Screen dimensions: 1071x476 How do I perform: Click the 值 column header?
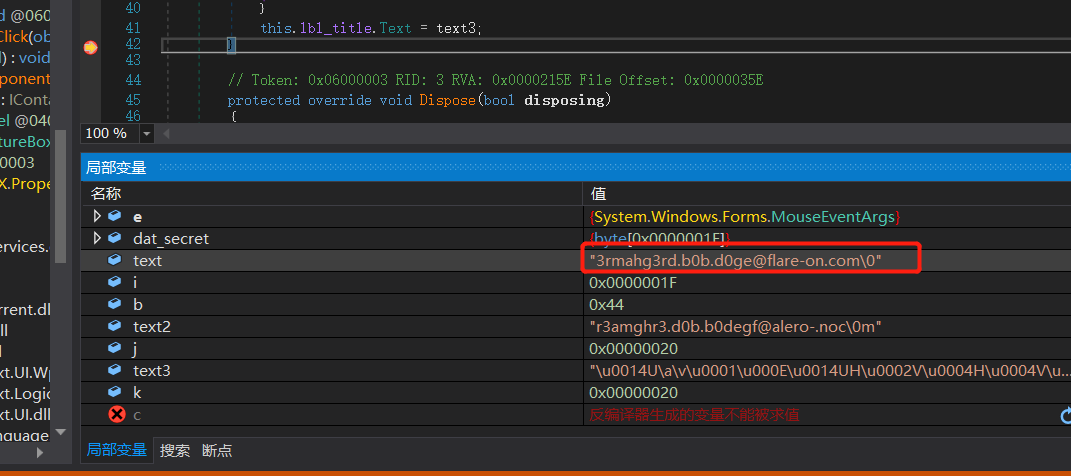(599, 194)
